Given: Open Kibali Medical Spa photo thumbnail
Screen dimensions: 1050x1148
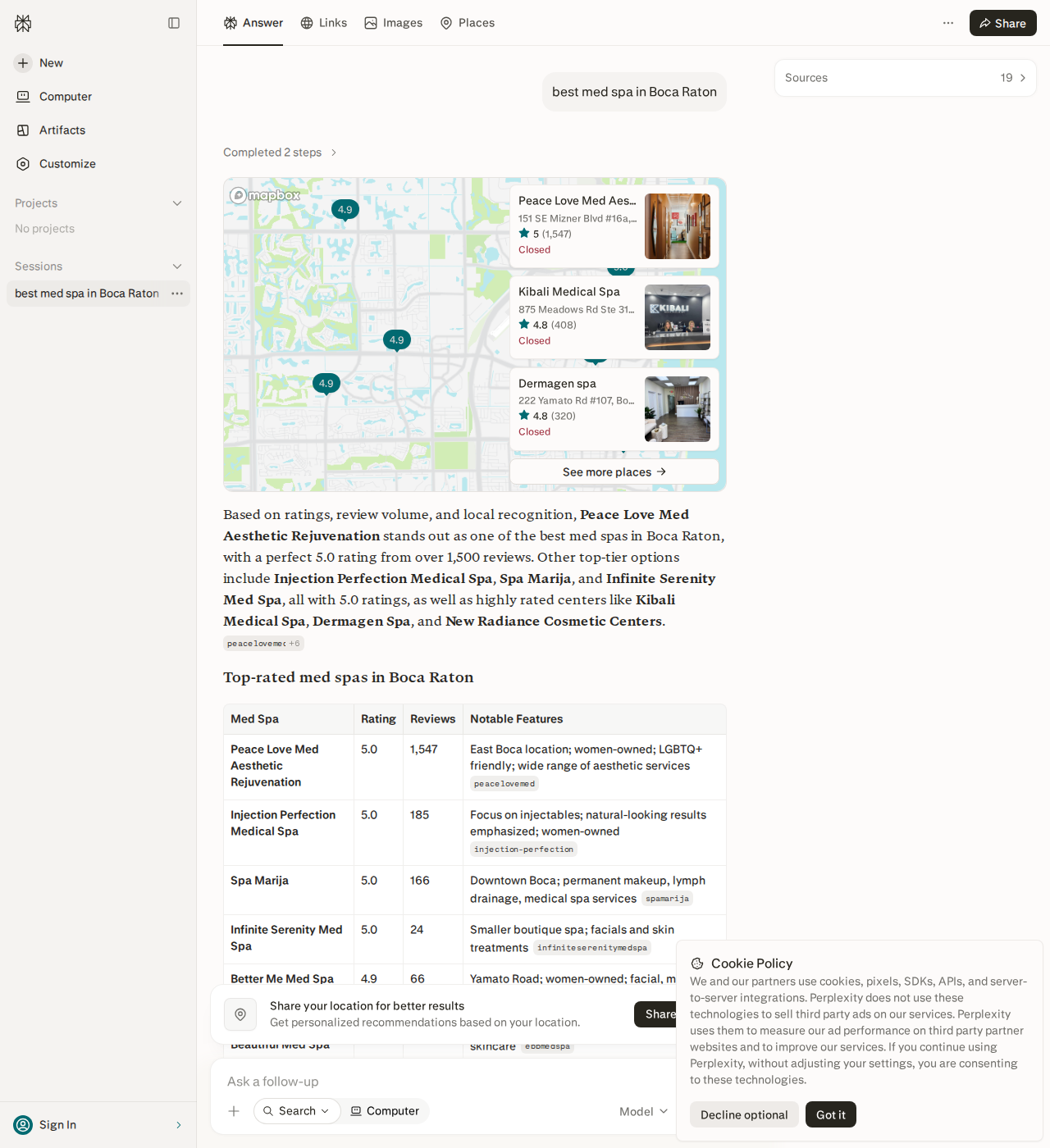Looking at the screenshot, I should (678, 317).
